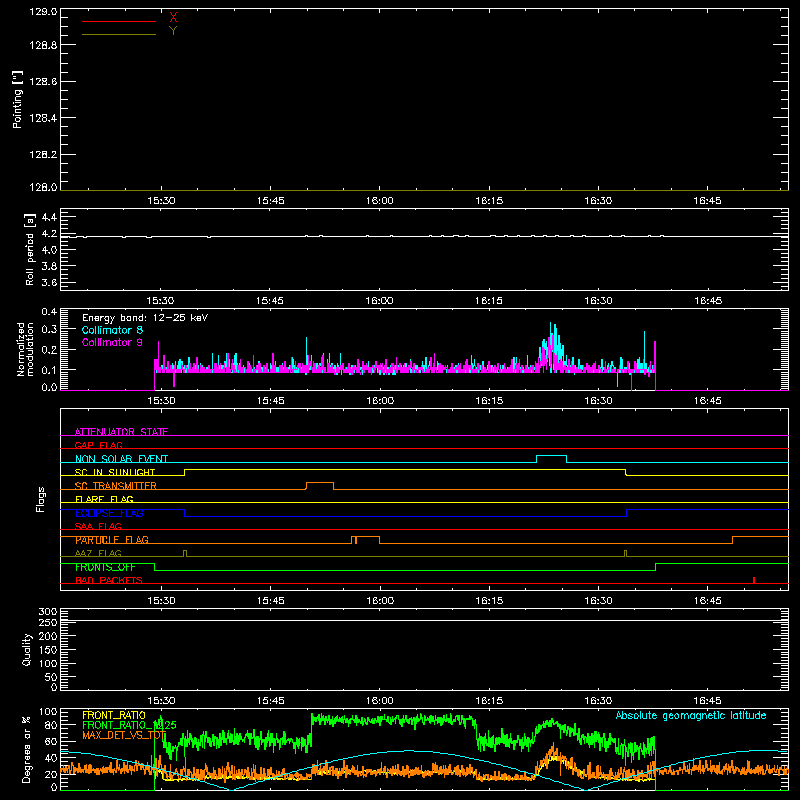Screen dimensions: 800x800
Task: Click the NON_SOLAR_EVENT label
Action: (x=121, y=459)
